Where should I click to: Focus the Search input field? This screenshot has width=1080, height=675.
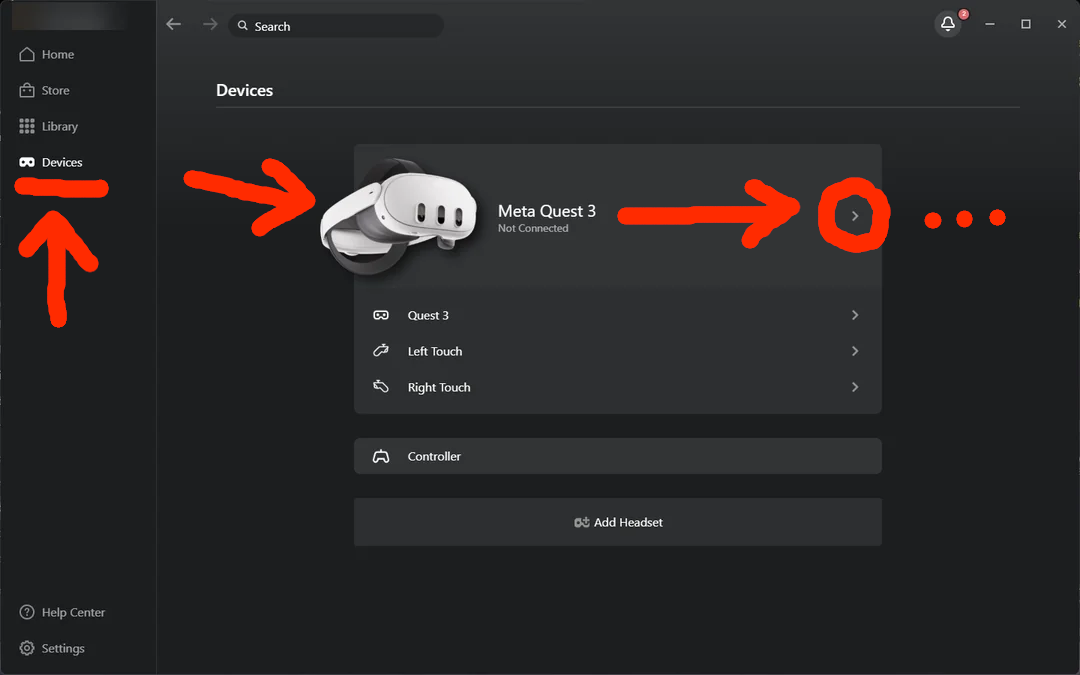(x=336, y=25)
